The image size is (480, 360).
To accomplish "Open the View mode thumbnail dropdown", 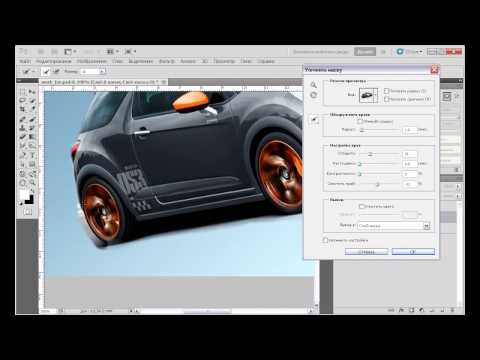I will point(368,95).
